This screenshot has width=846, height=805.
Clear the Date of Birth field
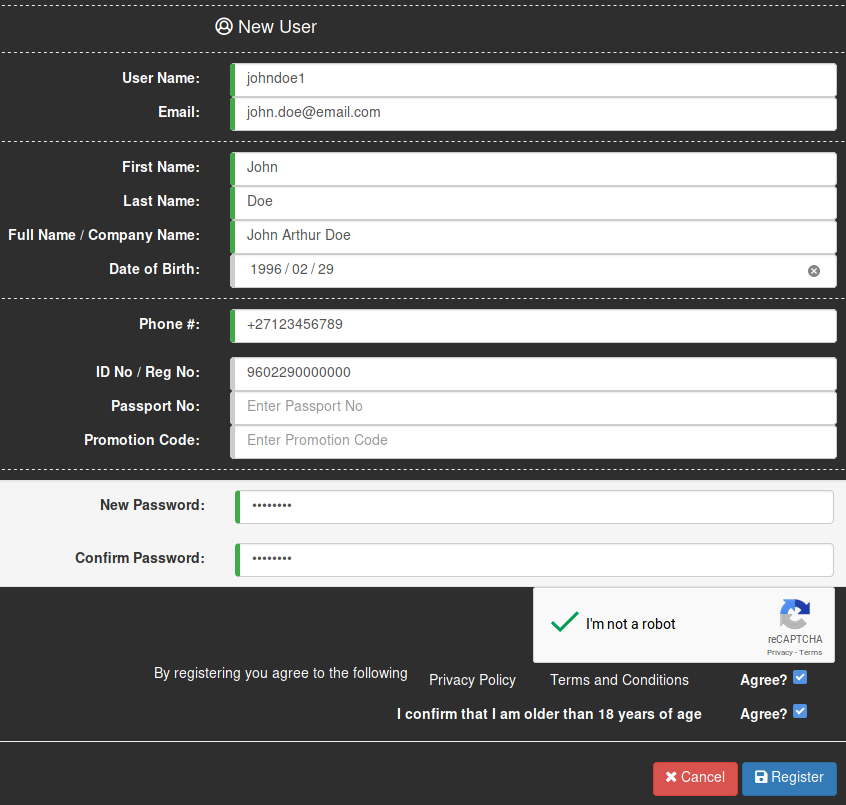coord(814,271)
